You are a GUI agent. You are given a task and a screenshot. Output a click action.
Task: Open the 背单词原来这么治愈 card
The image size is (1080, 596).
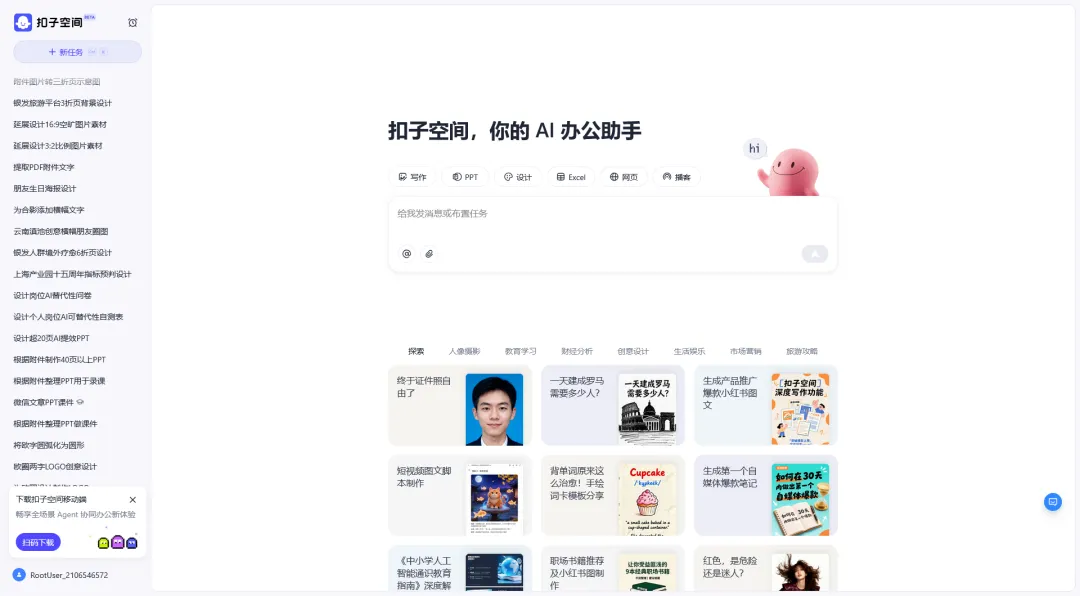(613, 495)
